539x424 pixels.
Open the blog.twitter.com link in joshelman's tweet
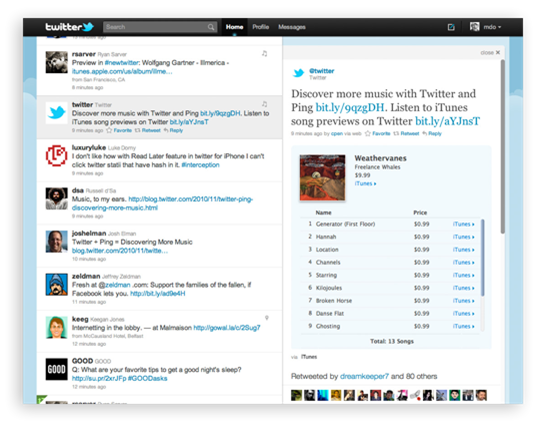120,251
